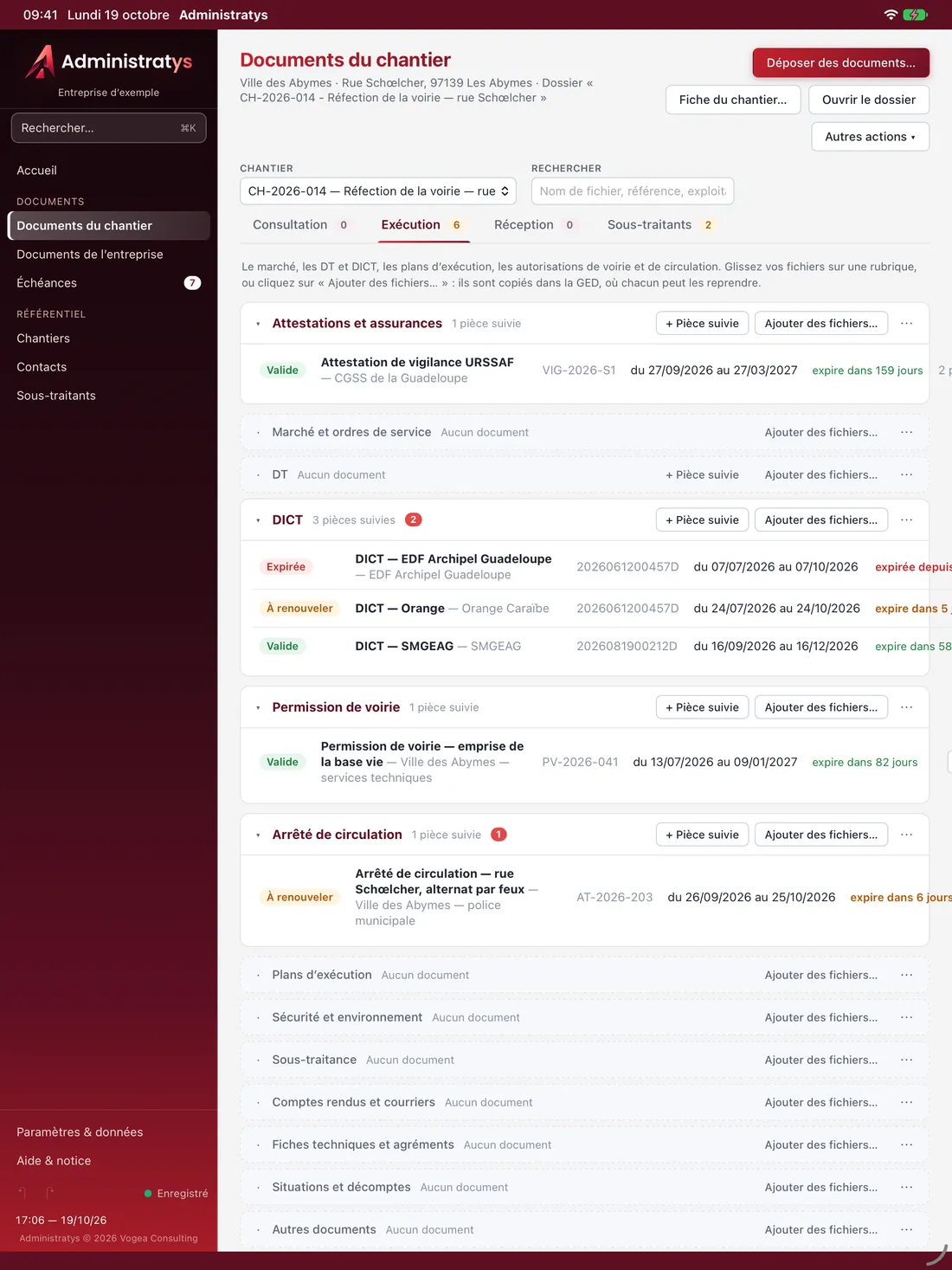Expand the Plans d'exécution rubrique

pyautogui.click(x=258, y=975)
